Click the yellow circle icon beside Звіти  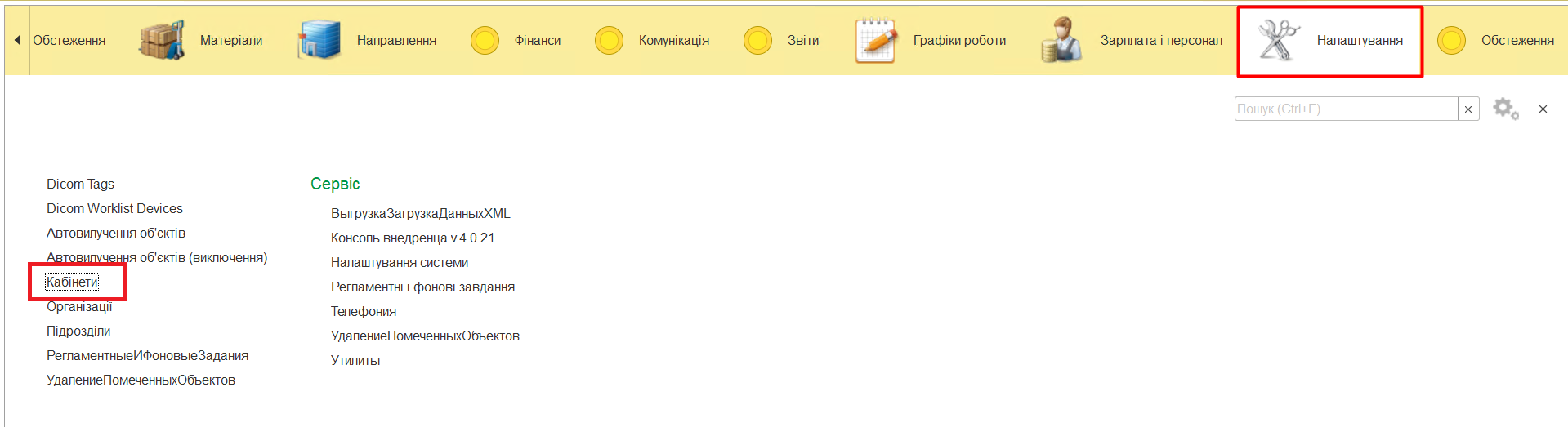coord(757,40)
